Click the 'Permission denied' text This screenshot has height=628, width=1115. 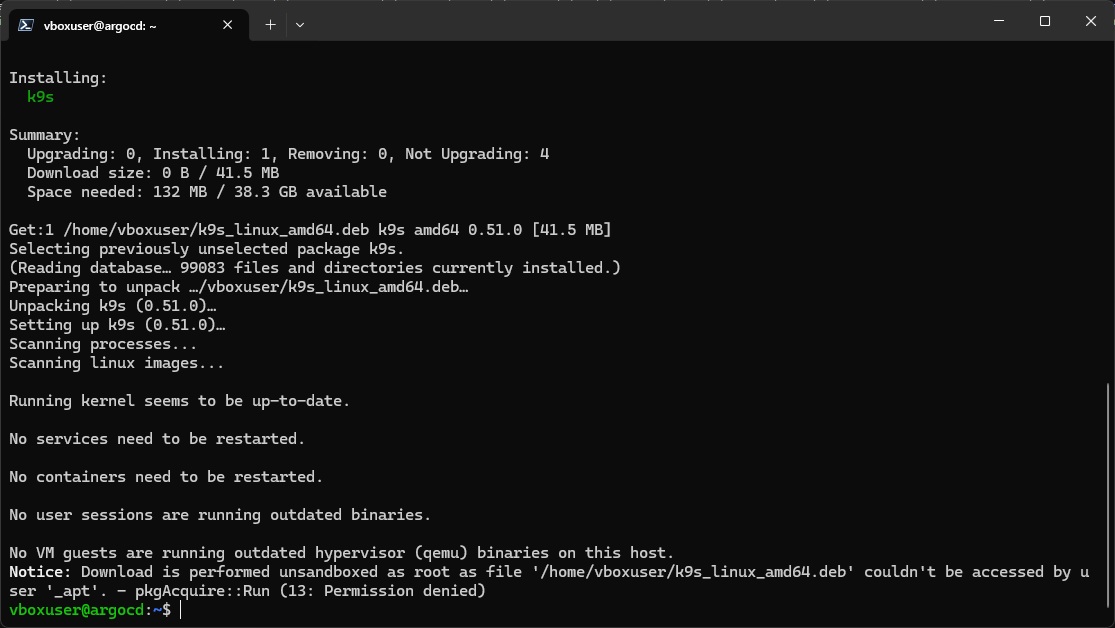point(400,591)
